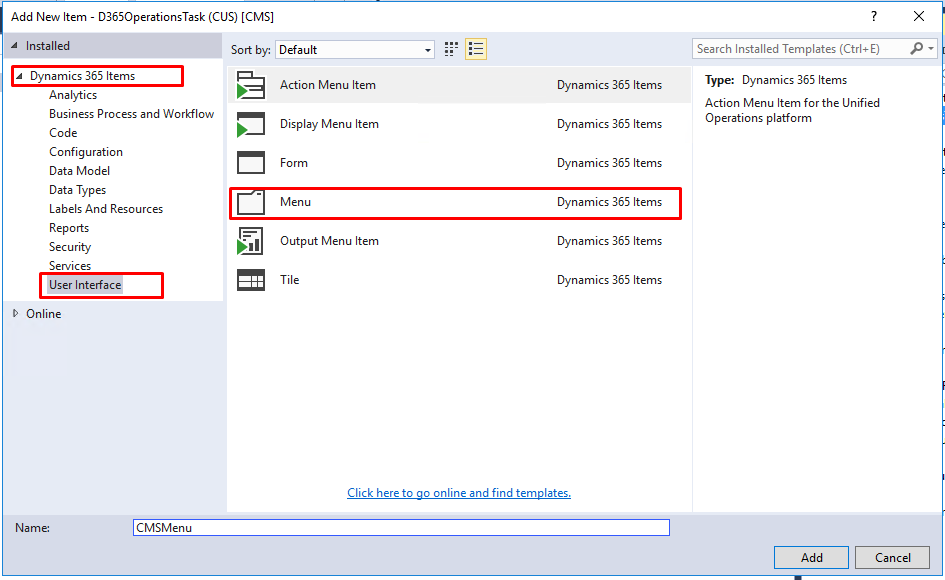Open link to find templates online
Screen dimensions: 945x580
(x=459, y=493)
